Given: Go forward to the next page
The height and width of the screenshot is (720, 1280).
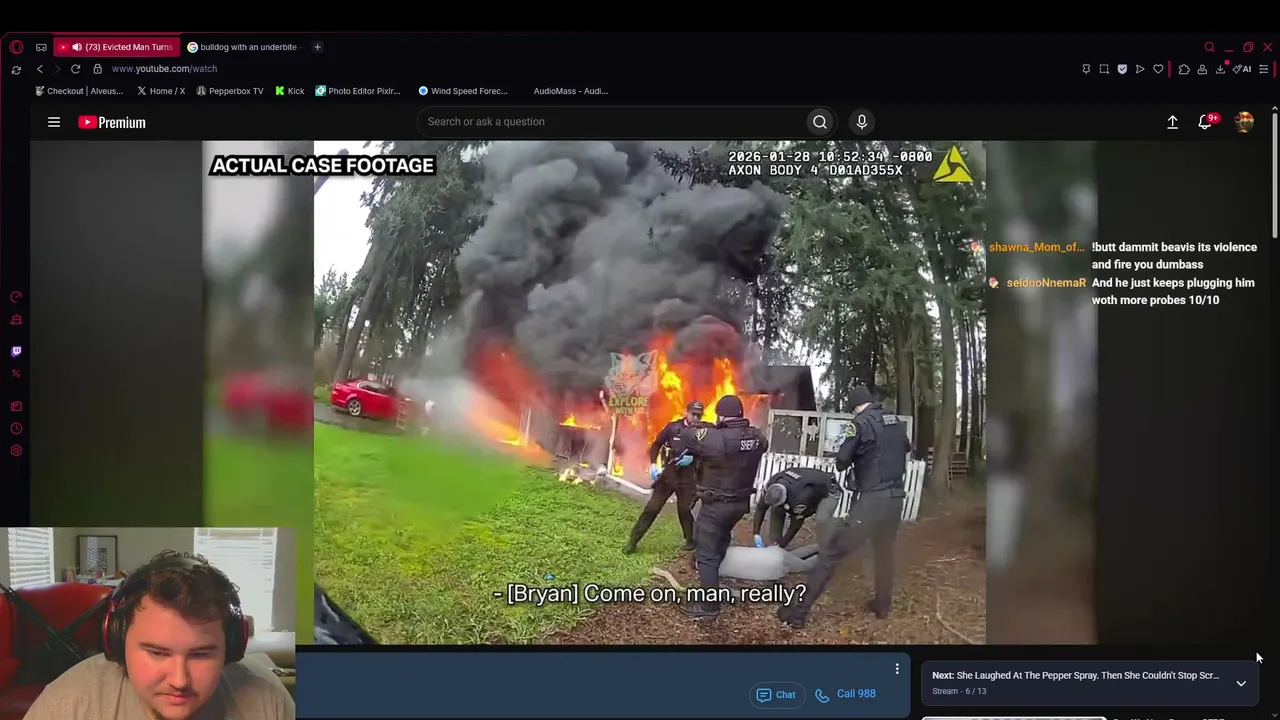Looking at the screenshot, I should [x=57, y=69].
